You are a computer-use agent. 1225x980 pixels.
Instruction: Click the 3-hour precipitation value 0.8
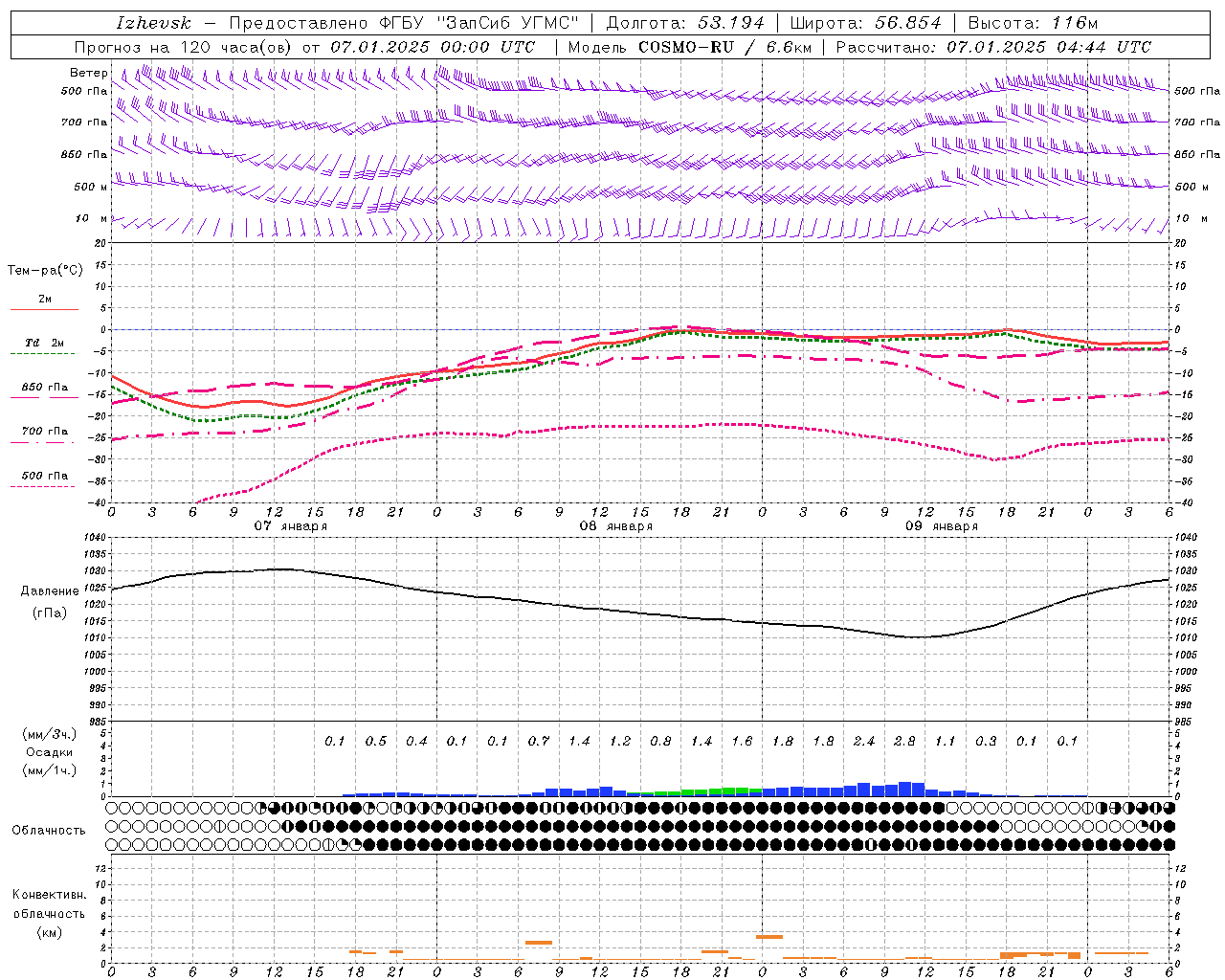660,742
